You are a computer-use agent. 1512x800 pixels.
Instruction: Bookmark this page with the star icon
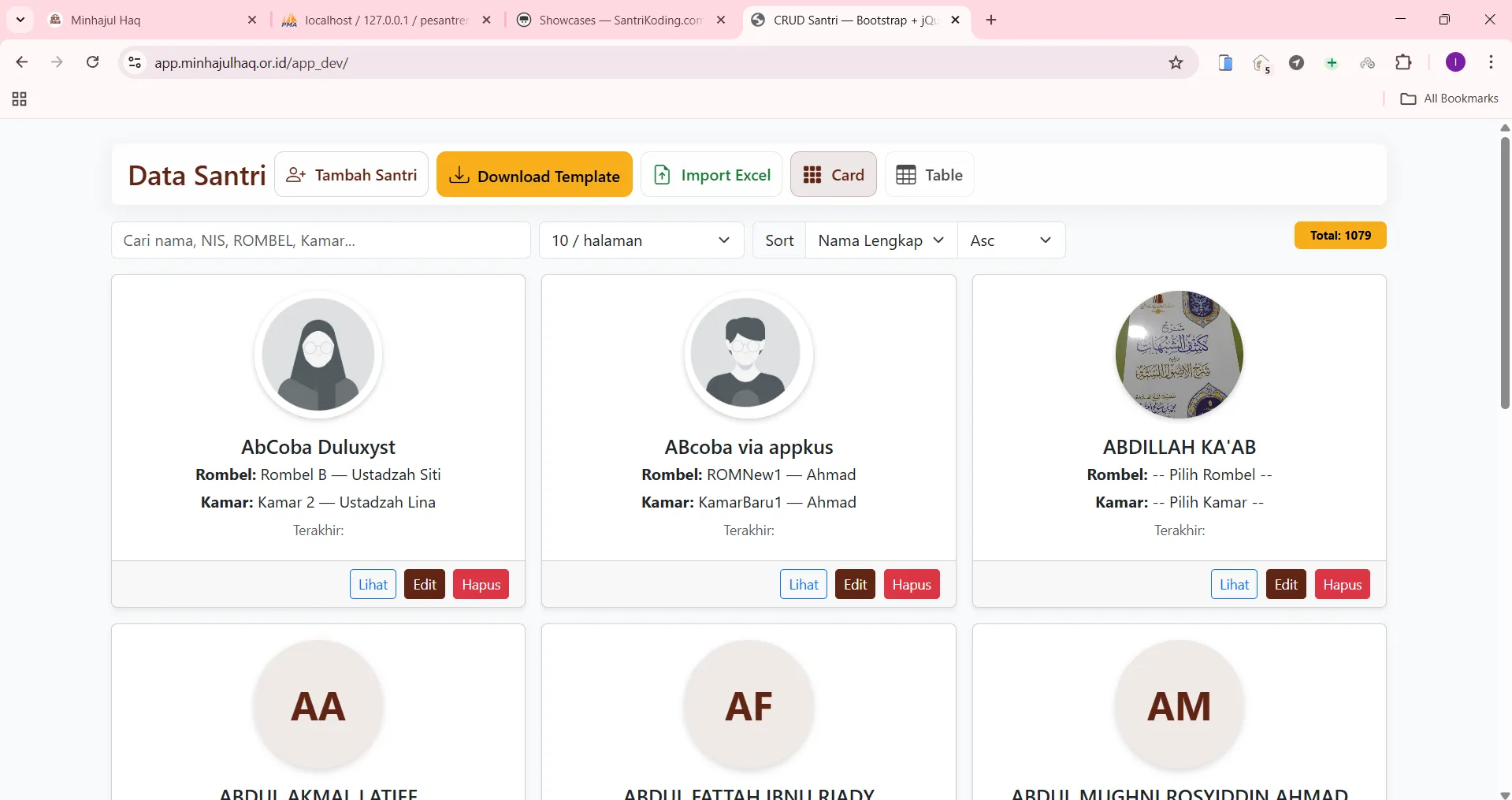(x=1176, y=62)
